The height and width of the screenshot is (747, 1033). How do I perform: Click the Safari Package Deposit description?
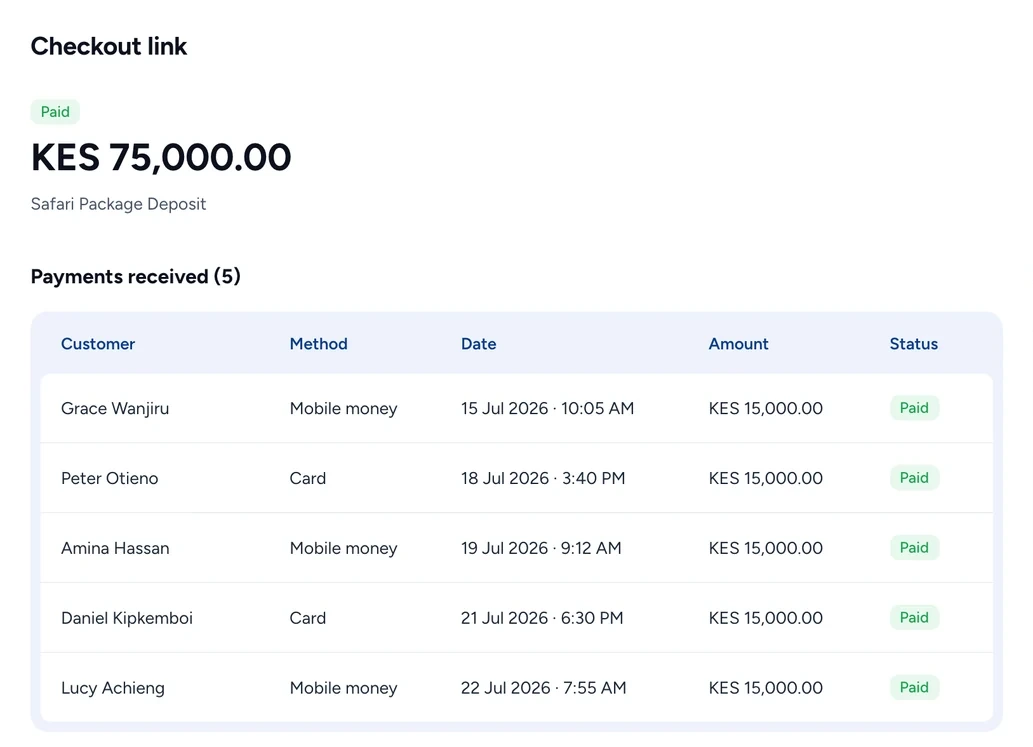tap(119, 204)
